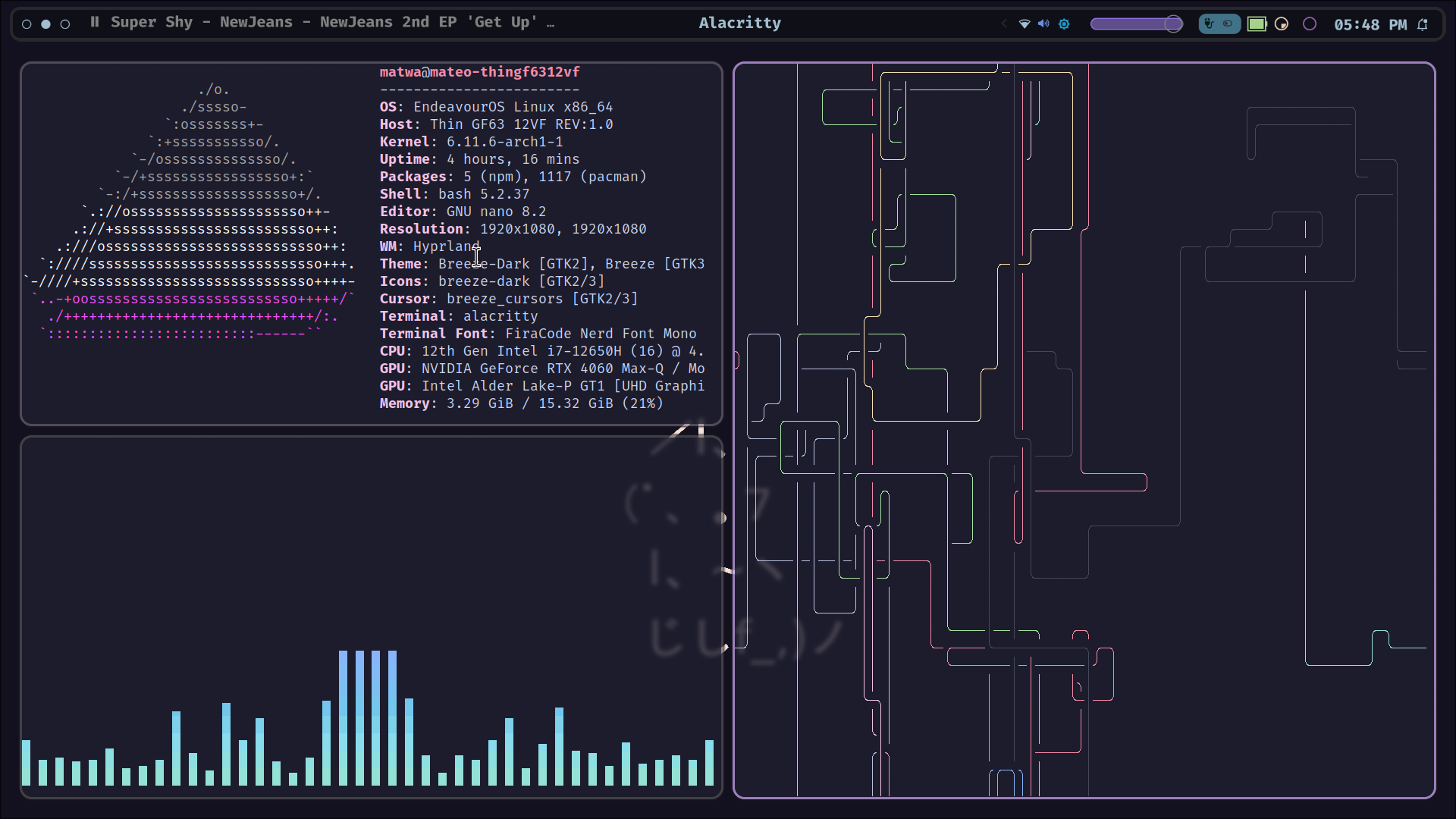The width and height of the screenshot is (1456, 819).
Task: Select the active second workspace dot
Action: (x=46, y=24)
